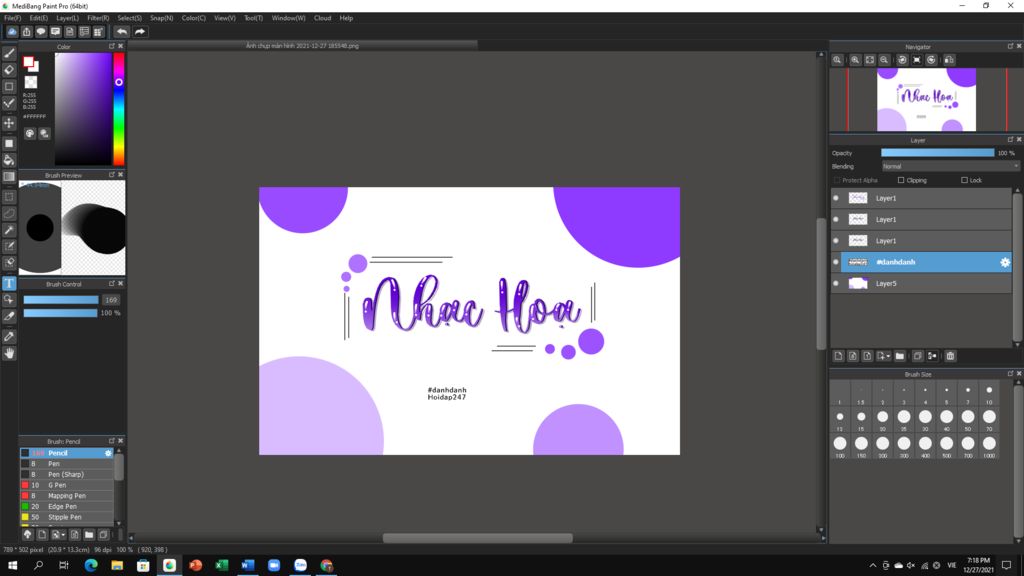Open the File(F) menu

(x=12, y=18)
